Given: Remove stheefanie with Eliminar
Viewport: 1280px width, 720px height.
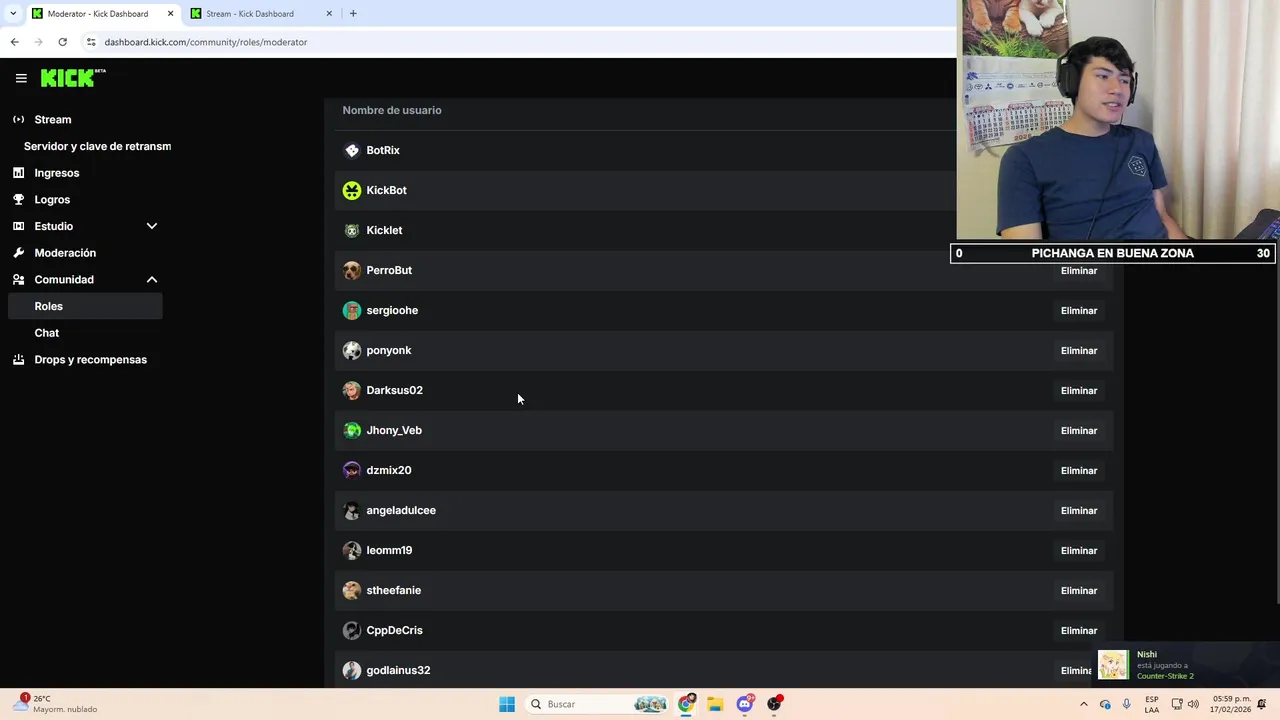Looking at the screenshot, I should tap(1079, 591).
